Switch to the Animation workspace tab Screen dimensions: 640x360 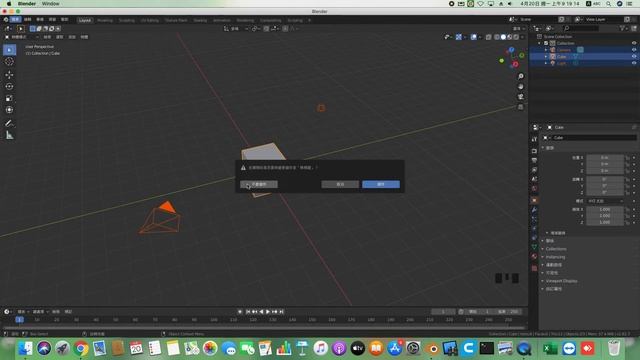222,20
